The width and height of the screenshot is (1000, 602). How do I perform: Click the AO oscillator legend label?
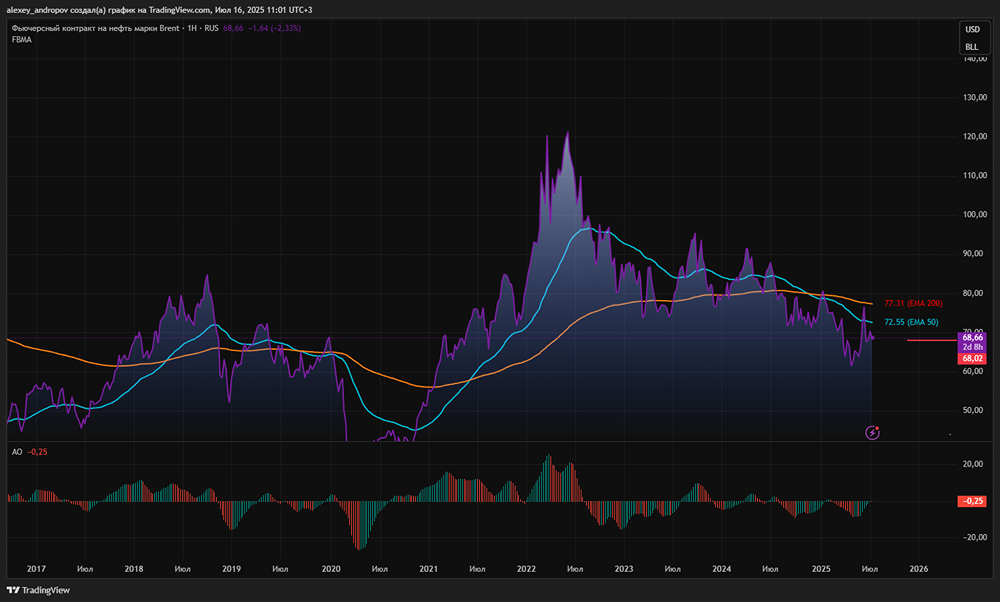click(16, 452)
